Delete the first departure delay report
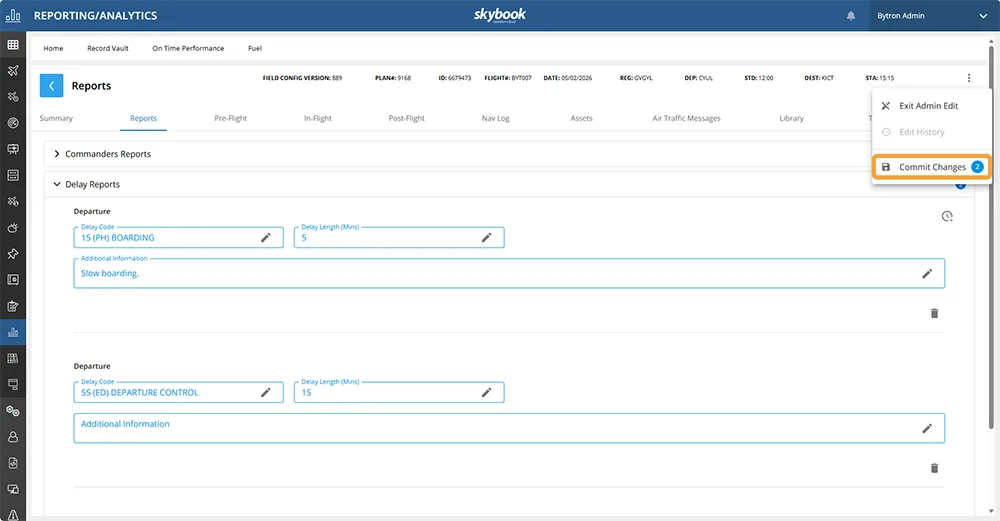1000x521 pixels. point(934,313)
